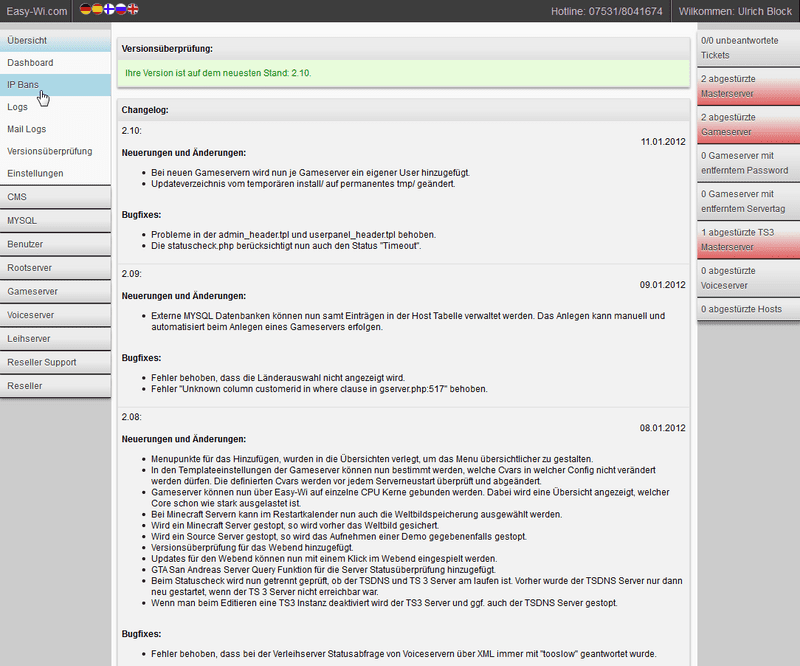The height and width of the screenshot is (666, 800).
Task: Open Einstellungen in the sidebar
Action: pyautogui.click(x=55, y=174)
